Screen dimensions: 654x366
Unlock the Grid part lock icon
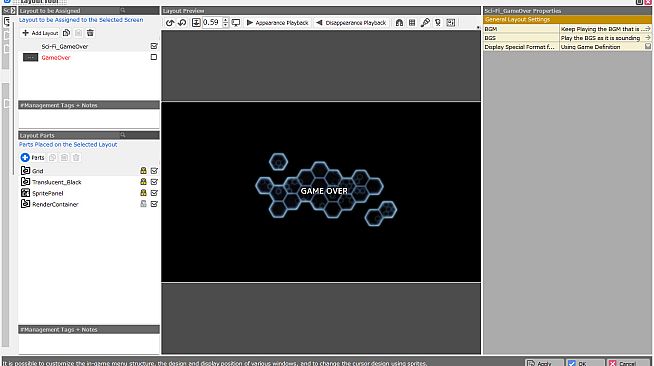pos(143,170)
